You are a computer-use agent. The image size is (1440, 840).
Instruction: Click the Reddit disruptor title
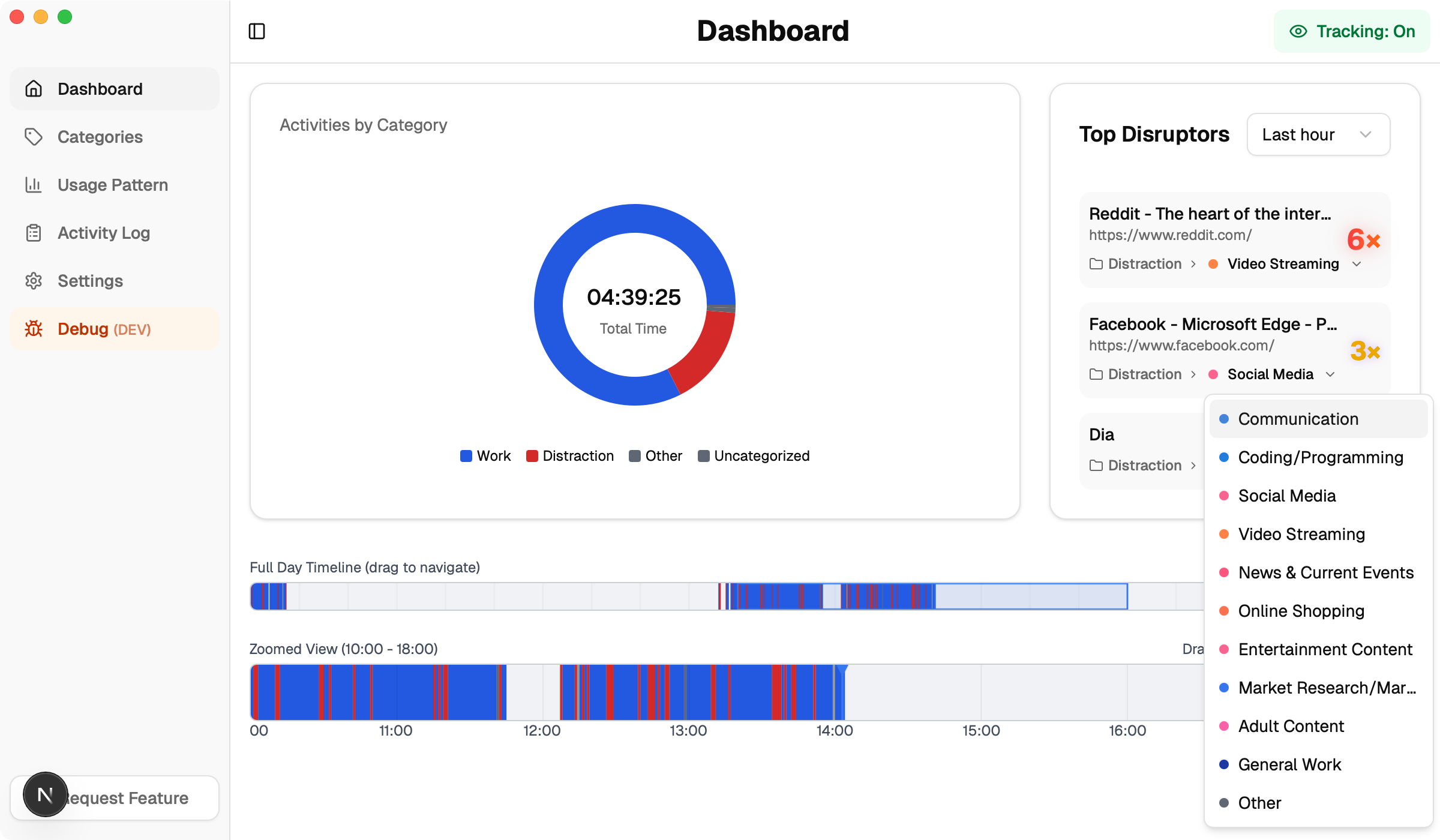point(1210,214)
